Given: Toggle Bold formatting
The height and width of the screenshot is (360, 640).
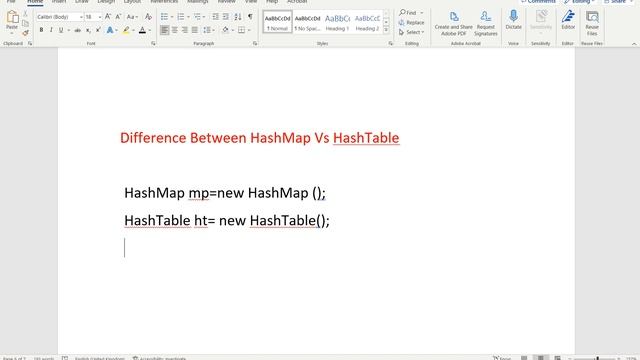Looking at the screenshot, I should (41, 30).
